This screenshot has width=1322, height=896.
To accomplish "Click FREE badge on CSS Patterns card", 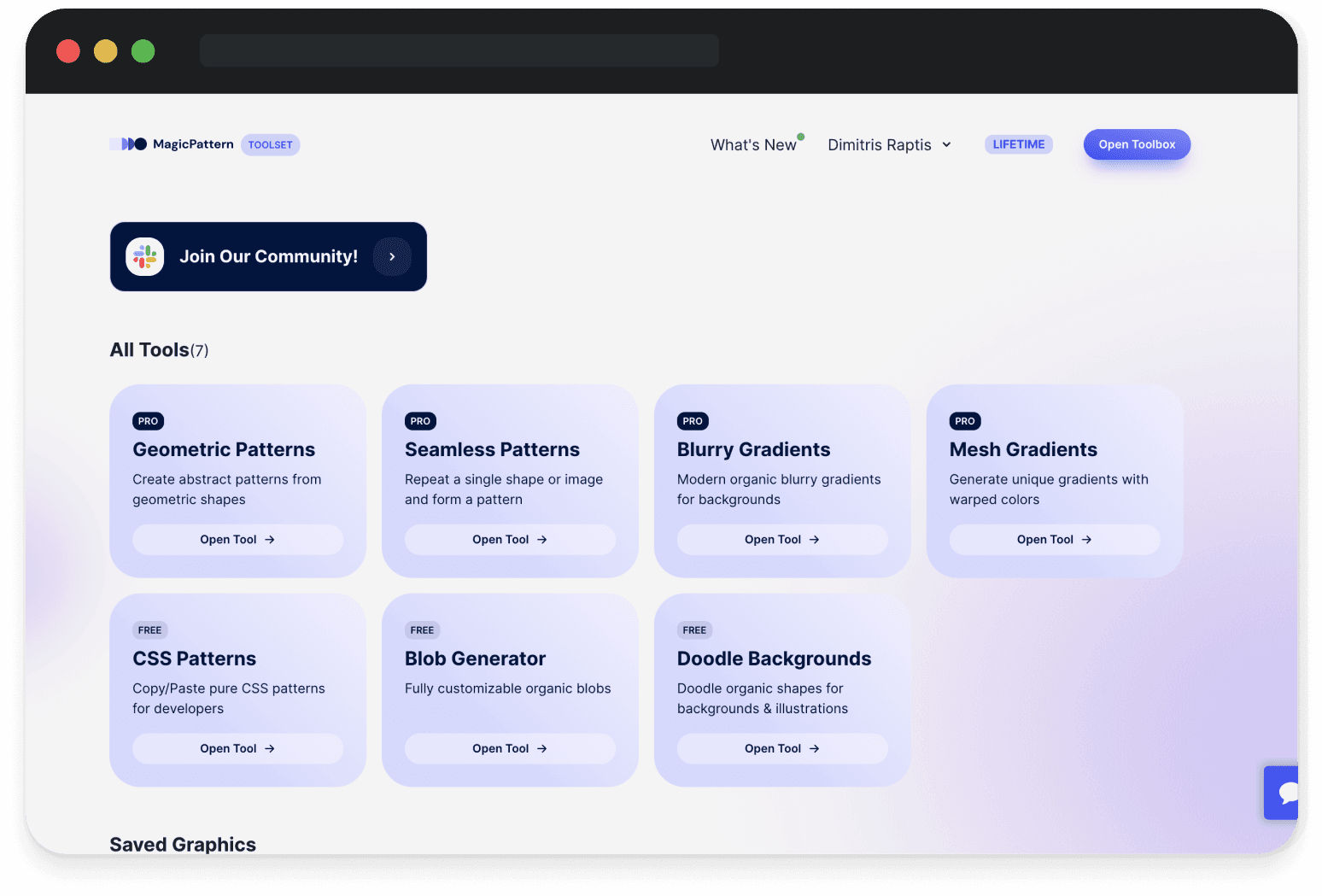I will click(x=149, y=630).
